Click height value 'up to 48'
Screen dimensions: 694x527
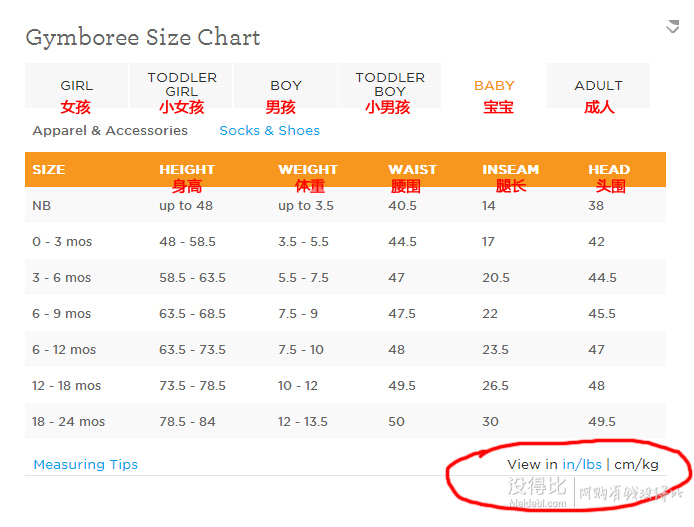(186, 206)
